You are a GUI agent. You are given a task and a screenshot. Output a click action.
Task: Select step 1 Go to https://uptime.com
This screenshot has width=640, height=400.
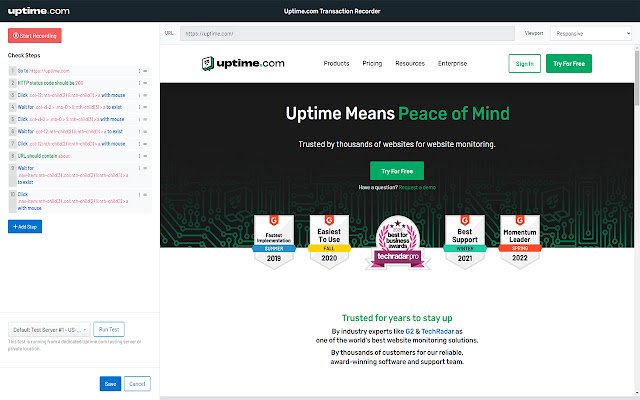80,71
